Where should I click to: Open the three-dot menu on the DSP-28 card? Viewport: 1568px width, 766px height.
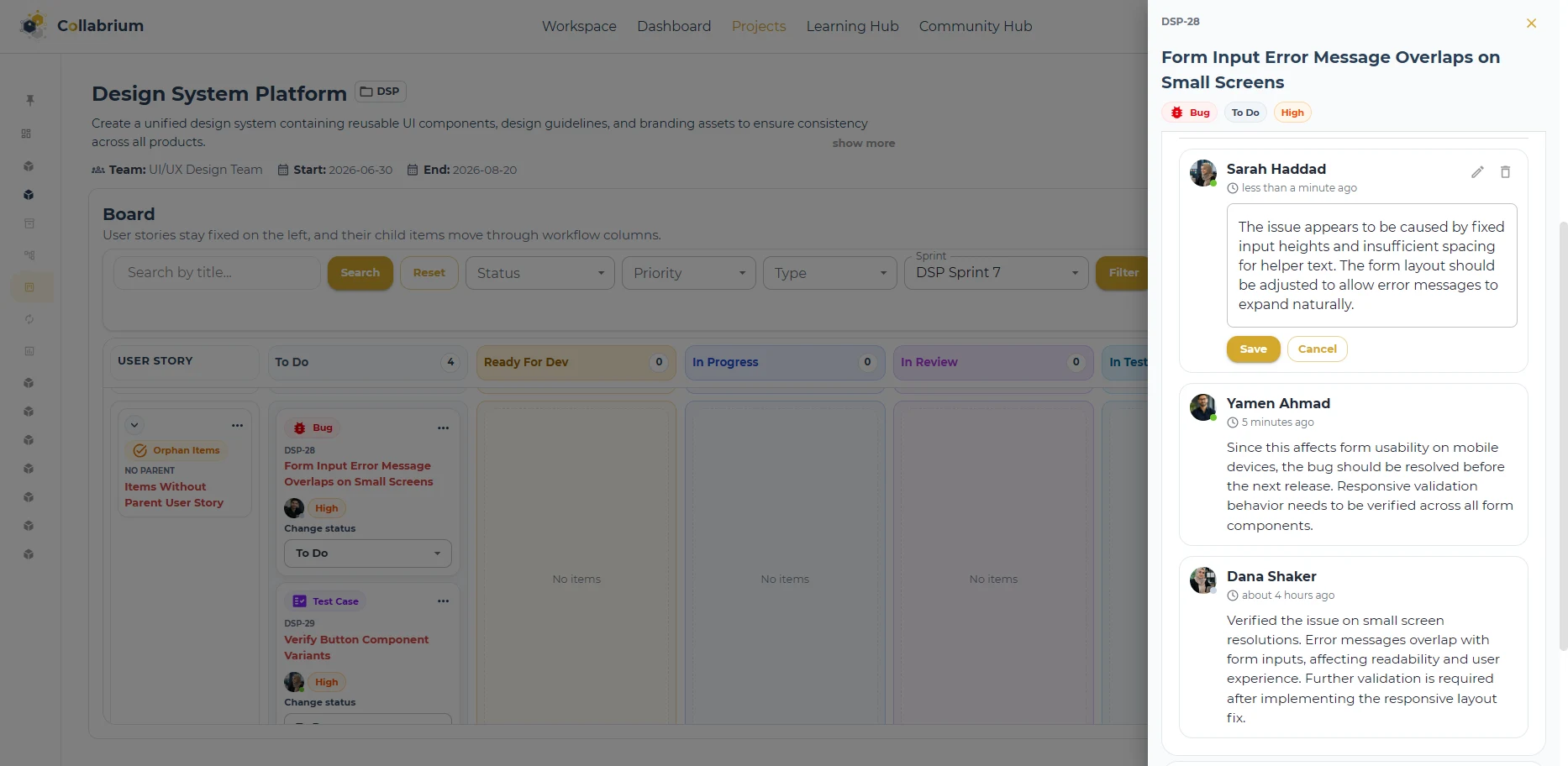click(443, 428)
